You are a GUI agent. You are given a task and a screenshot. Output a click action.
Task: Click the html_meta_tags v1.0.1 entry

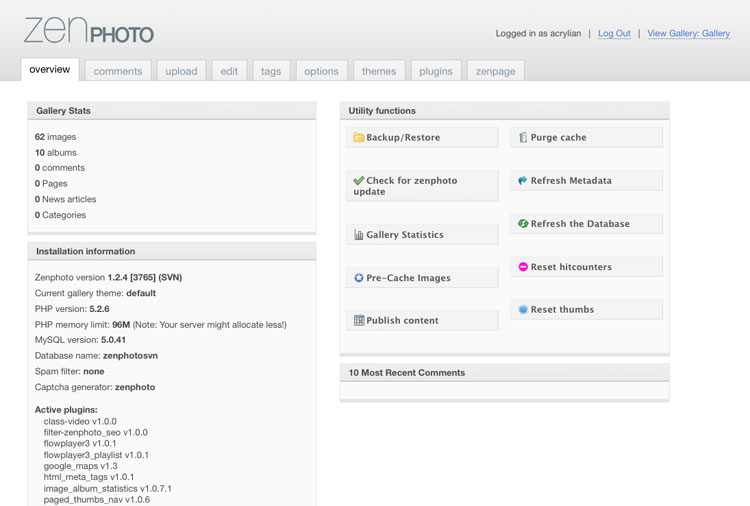[x=89, y=477]
